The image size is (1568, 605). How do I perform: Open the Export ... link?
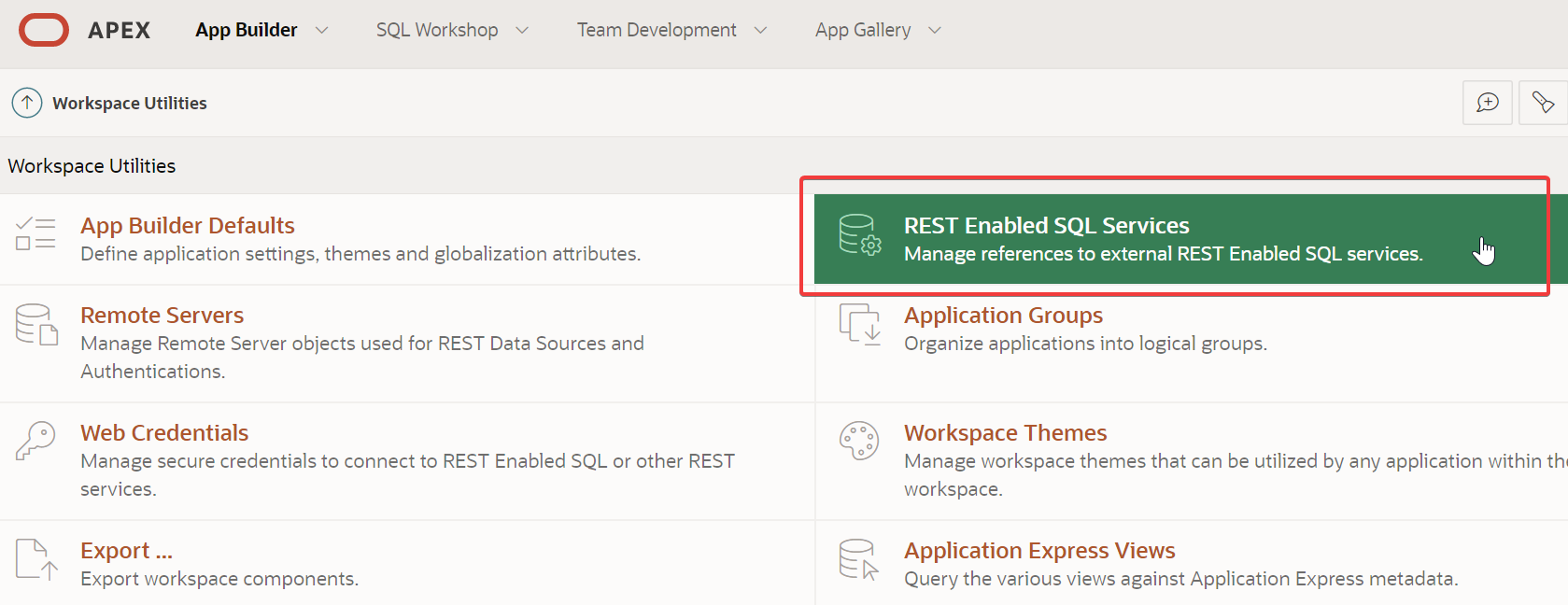click(x=126, y=550)
